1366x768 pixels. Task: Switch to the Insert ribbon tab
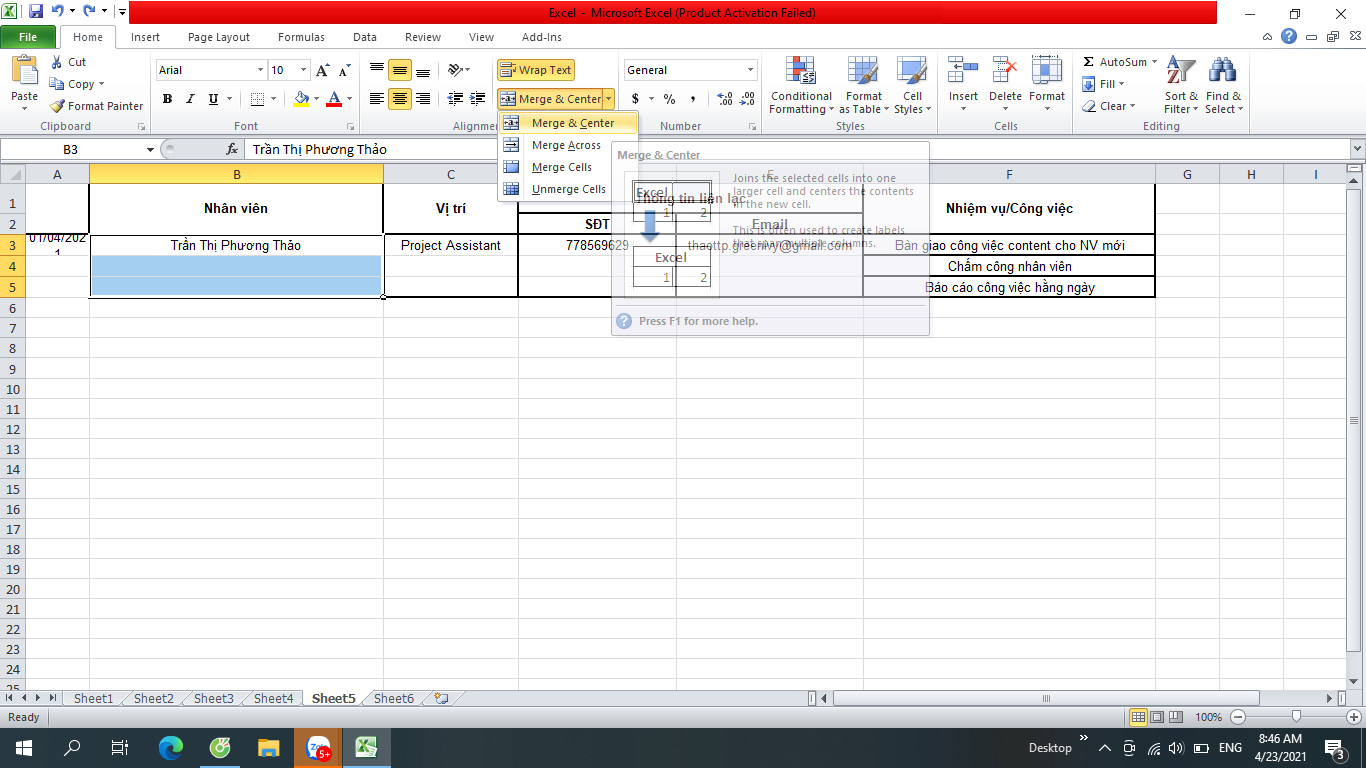145,37
